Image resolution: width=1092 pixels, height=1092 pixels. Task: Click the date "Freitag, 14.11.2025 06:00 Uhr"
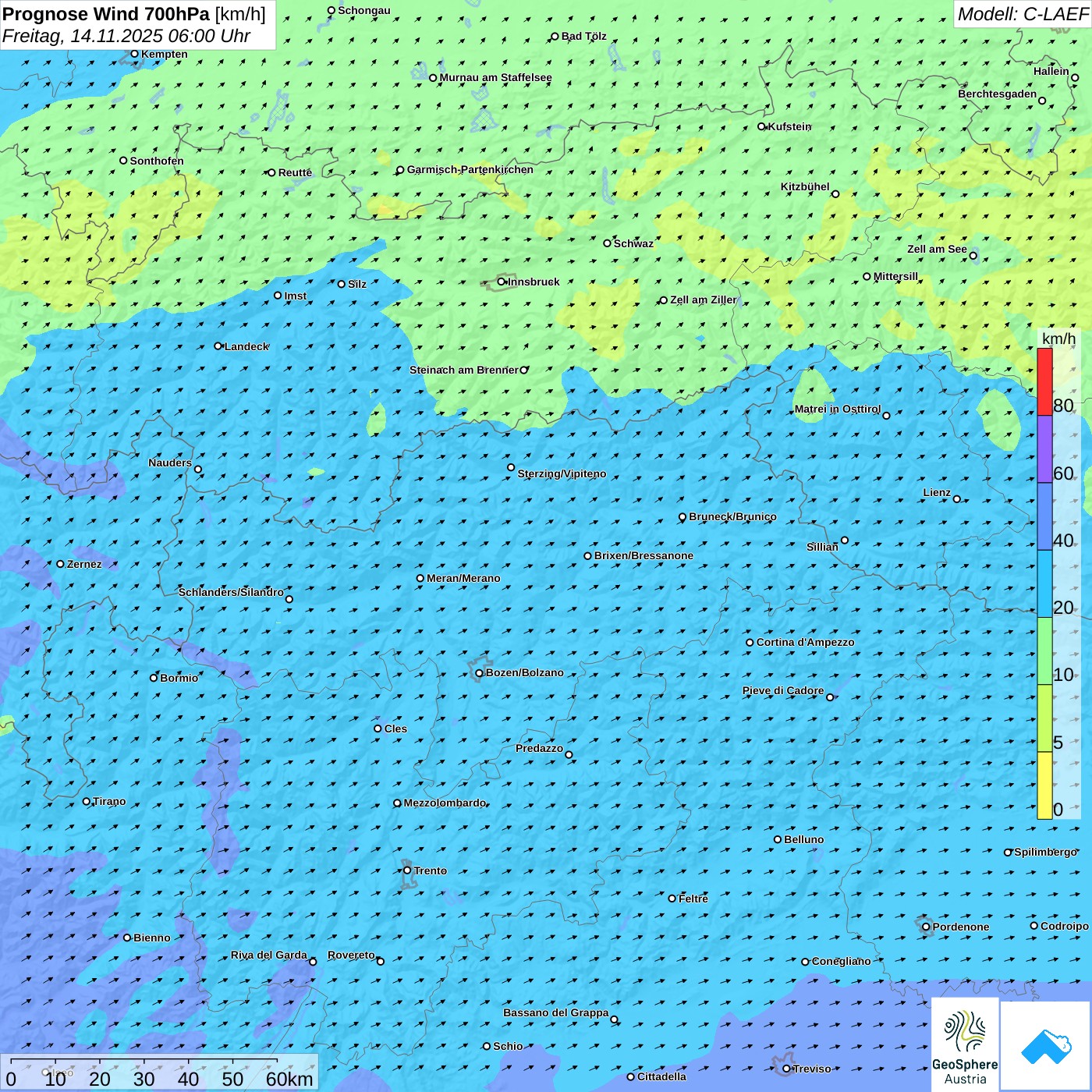click(x=126, y=36)
